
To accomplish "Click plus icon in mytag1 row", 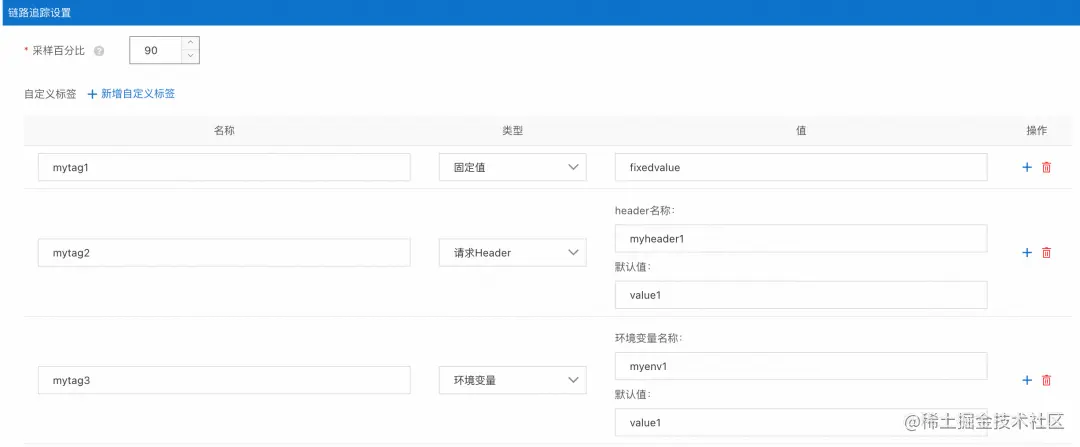I will [1027, 167].
